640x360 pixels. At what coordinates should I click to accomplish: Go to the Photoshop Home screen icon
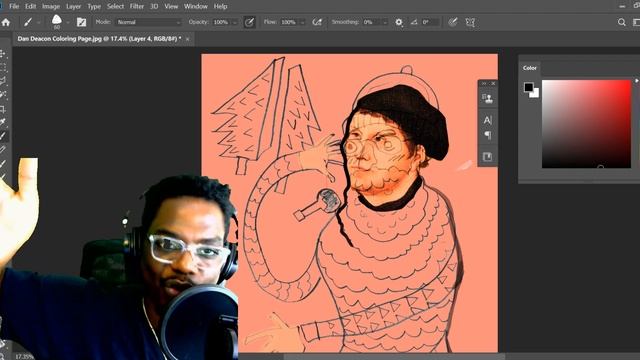pyautogui.click(x=6, y=22)
